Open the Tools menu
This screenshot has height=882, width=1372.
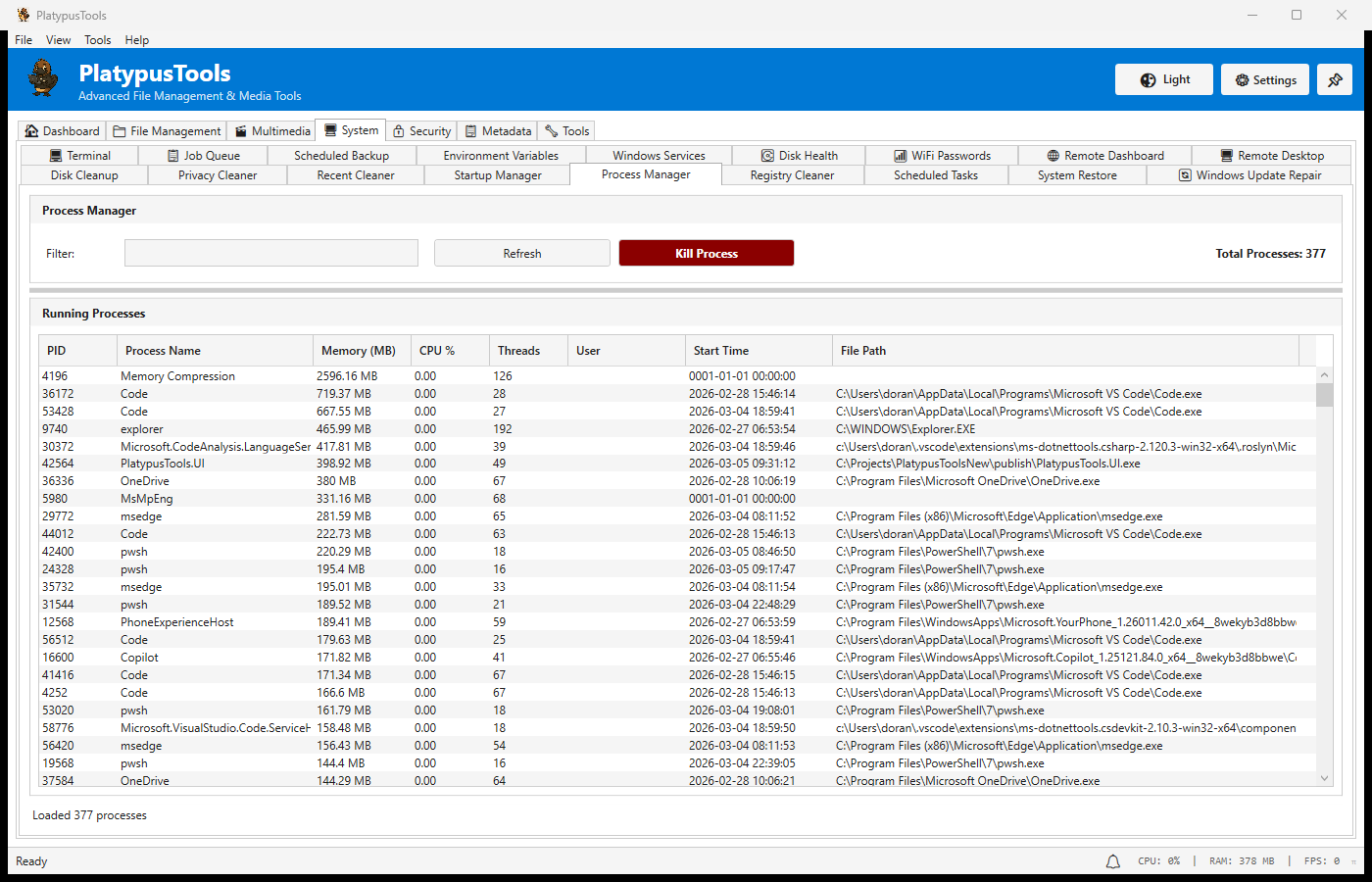[97, 40]
